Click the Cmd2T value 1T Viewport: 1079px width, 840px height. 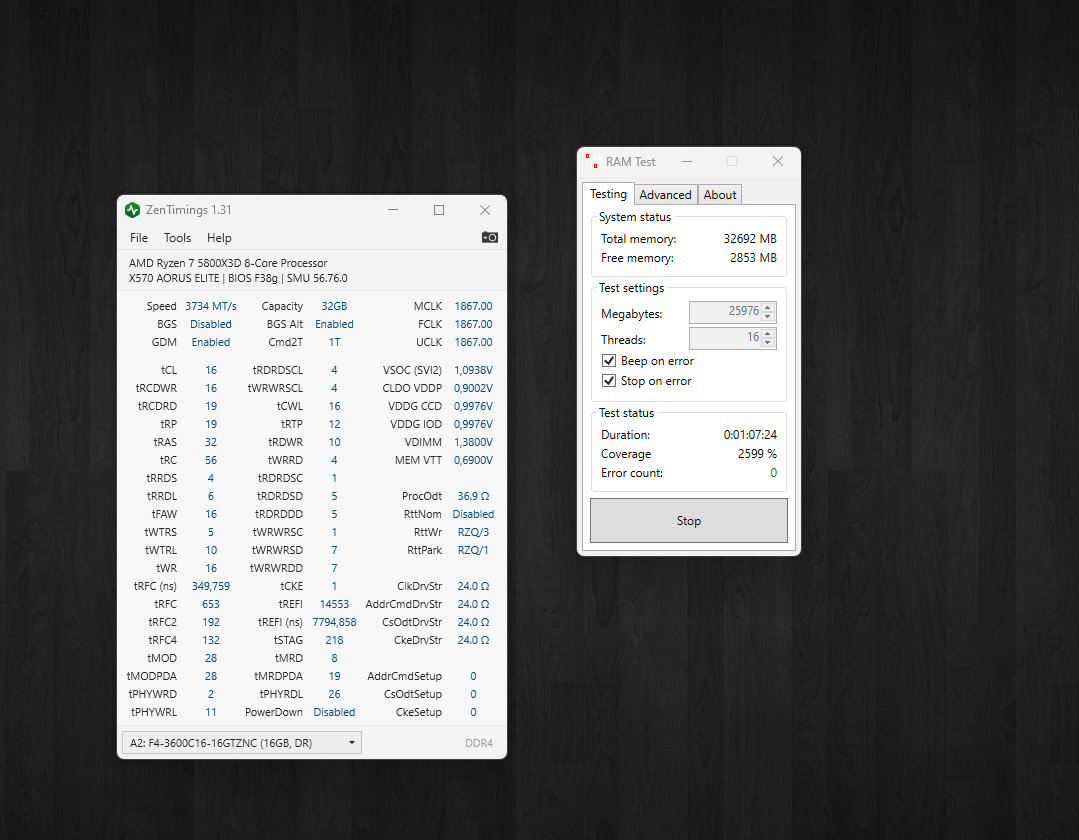pos(334,342)
